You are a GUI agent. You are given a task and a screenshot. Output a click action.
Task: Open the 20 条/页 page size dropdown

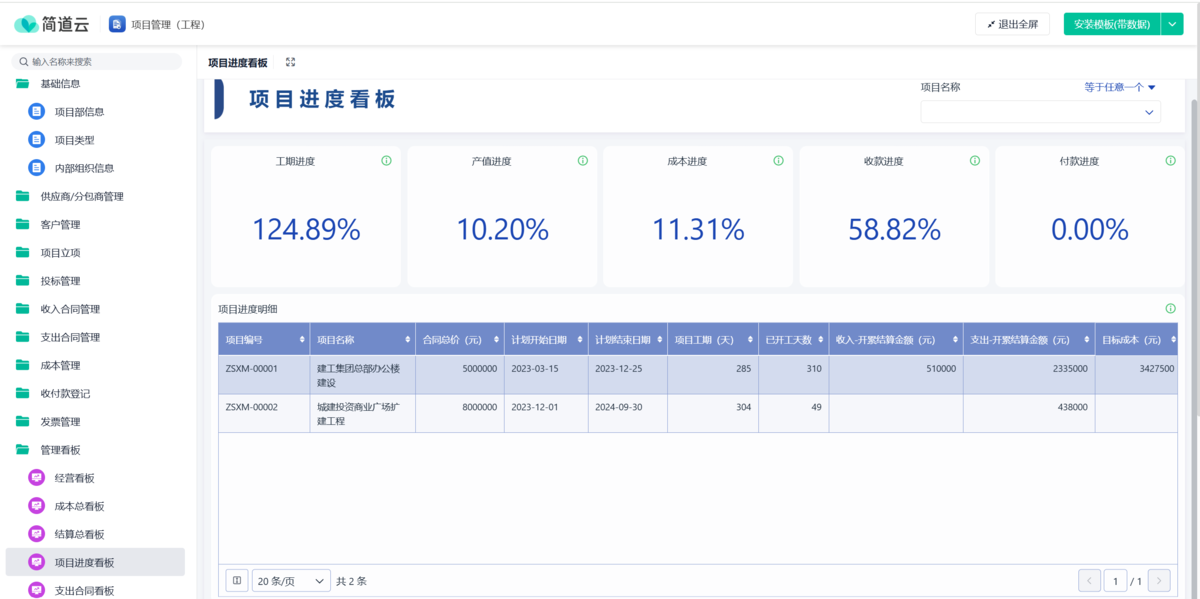[291, 580]
